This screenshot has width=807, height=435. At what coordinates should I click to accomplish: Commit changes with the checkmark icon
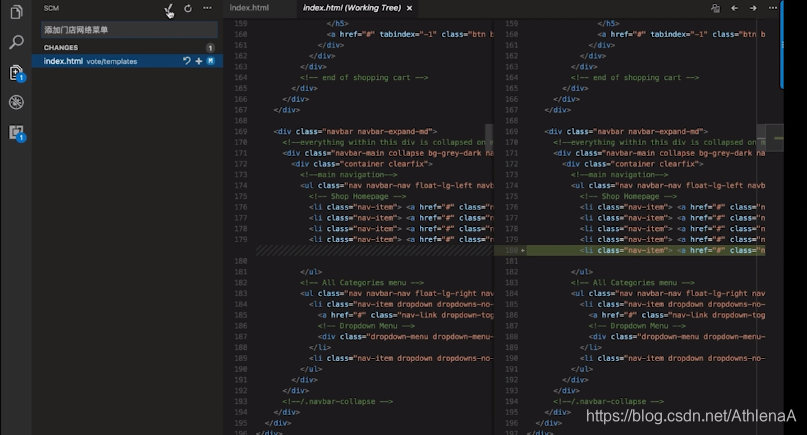[x=168, y=8]
